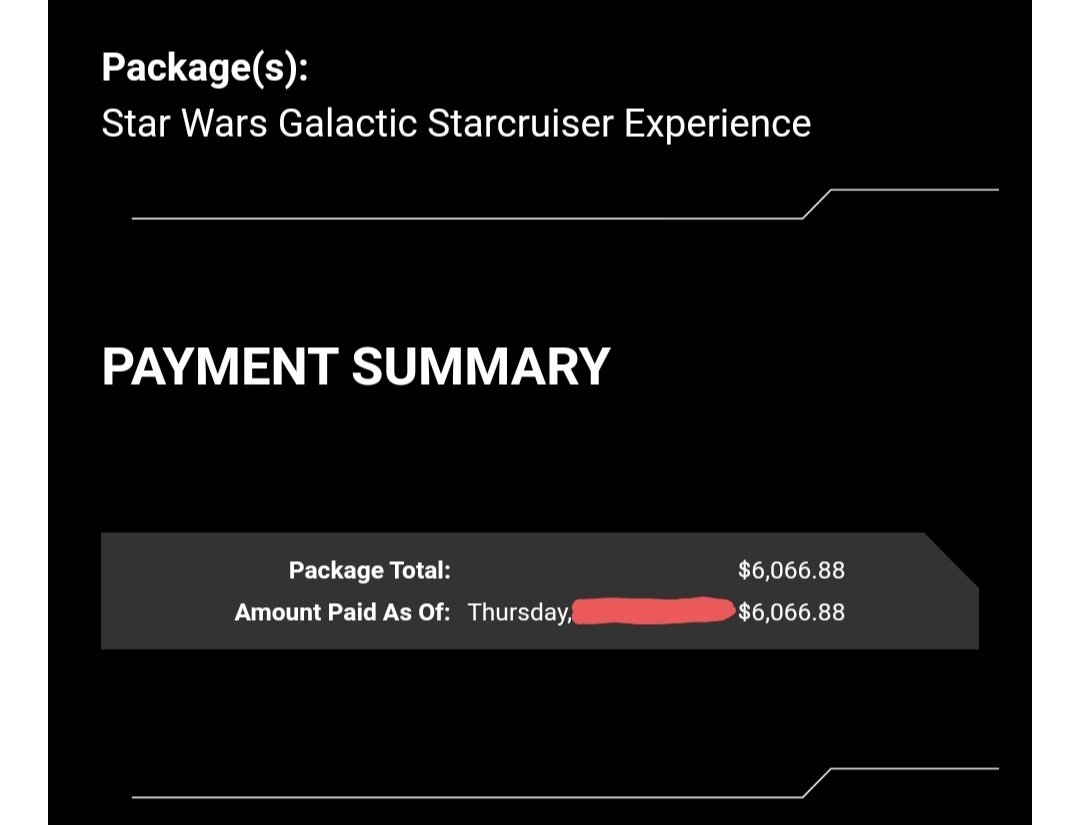This screenshot has width=1080, height=825.
Task: Click the PAYMENT SUMMARY heading
Action: coord(356,366)
